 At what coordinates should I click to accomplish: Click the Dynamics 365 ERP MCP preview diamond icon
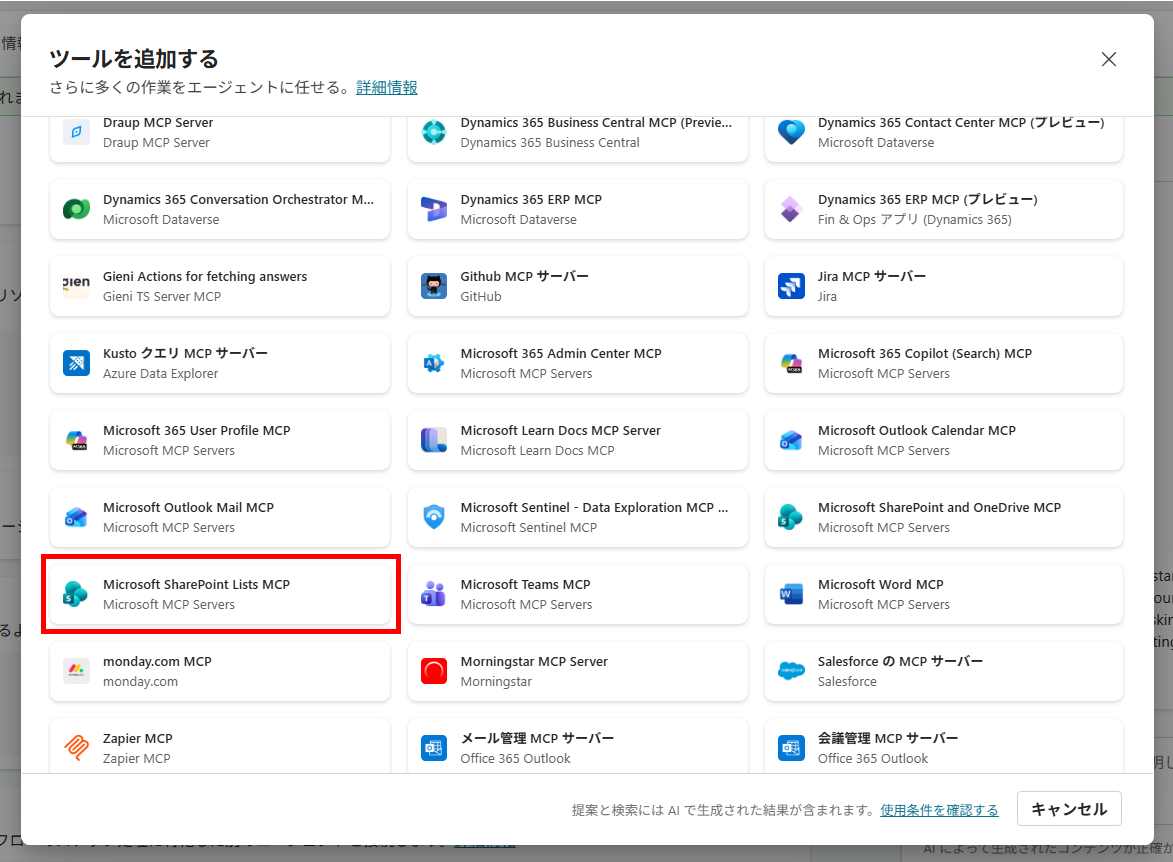tap(791, 210)
